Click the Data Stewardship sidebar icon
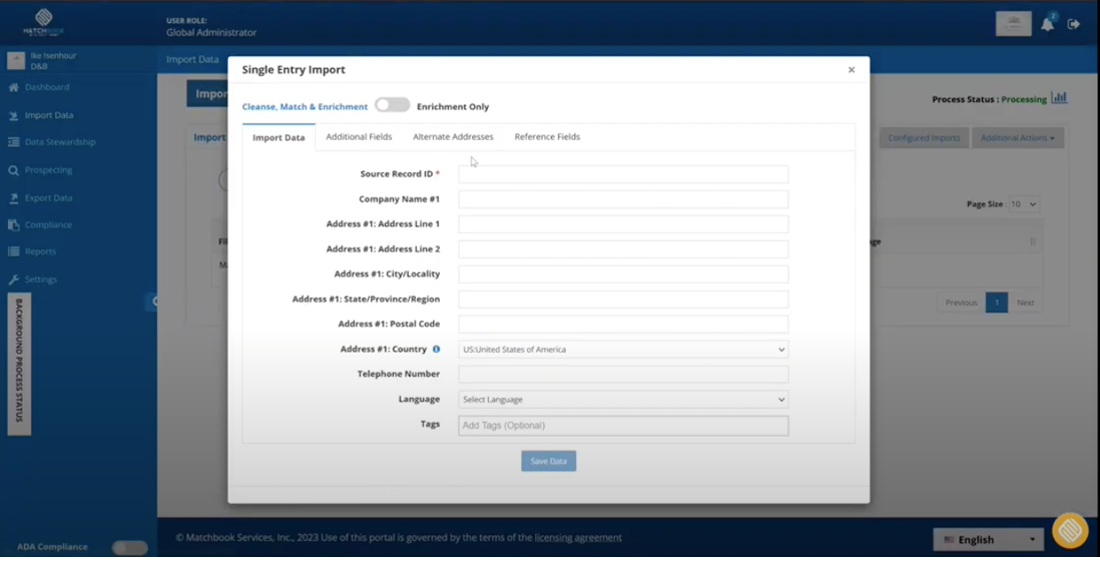The width and height of the screenshot is (1100, 562). tap(13, 142)
